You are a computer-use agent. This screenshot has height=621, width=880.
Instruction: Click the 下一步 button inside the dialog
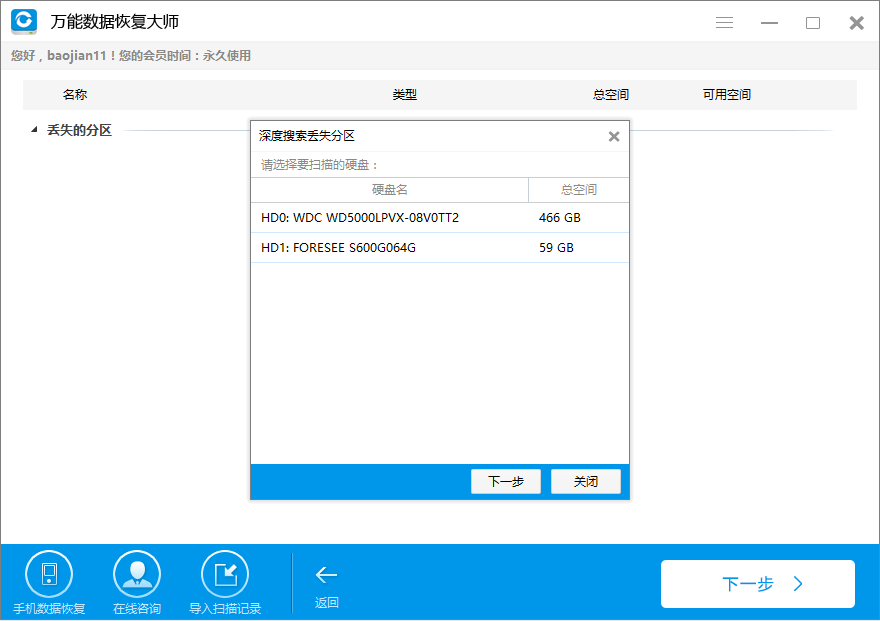[x=505, y=481]
